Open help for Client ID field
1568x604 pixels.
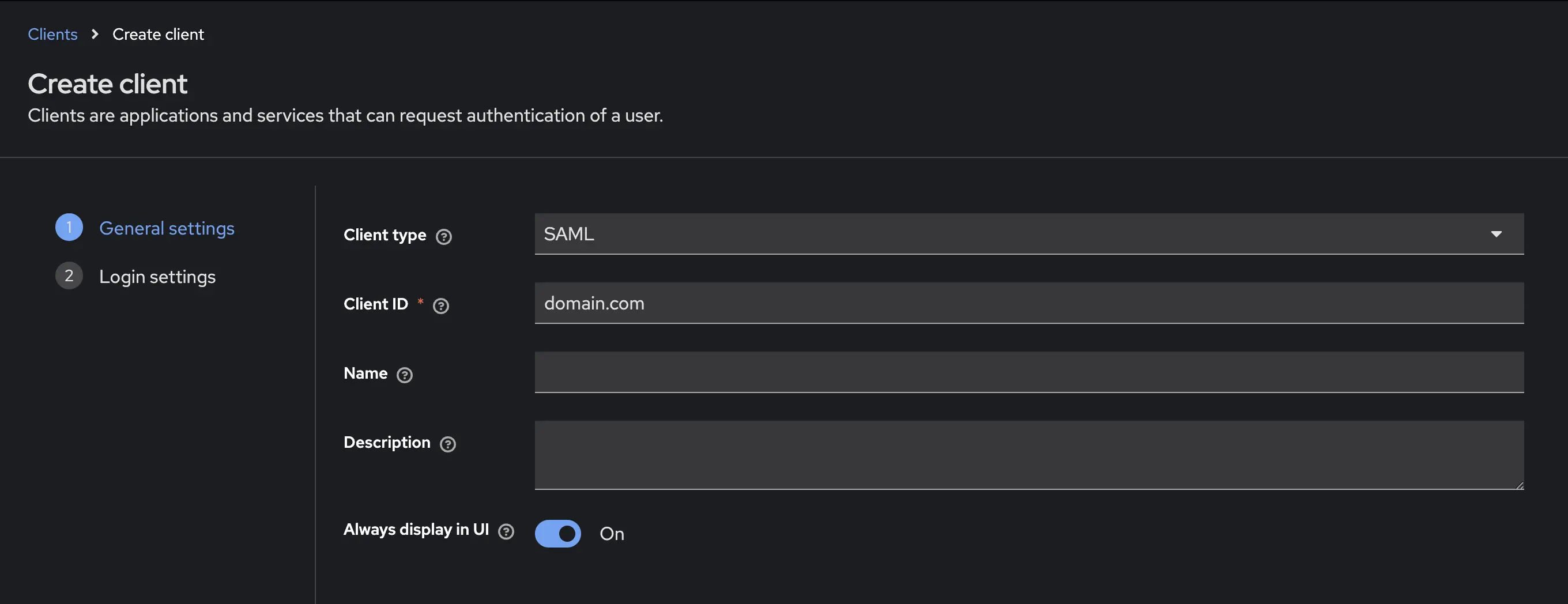click(x=440, y=306)
